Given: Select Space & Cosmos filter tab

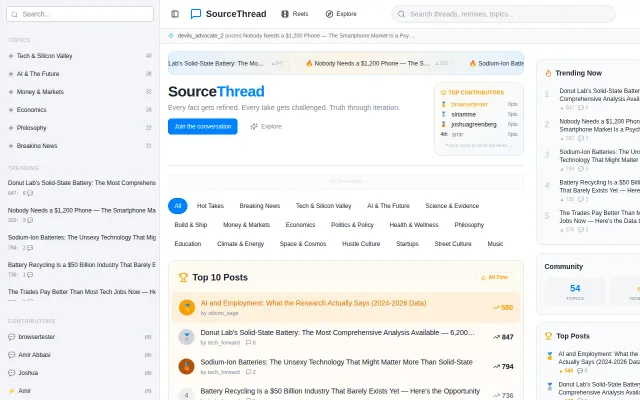Looking at the screenshot, I should pos(303,244).
